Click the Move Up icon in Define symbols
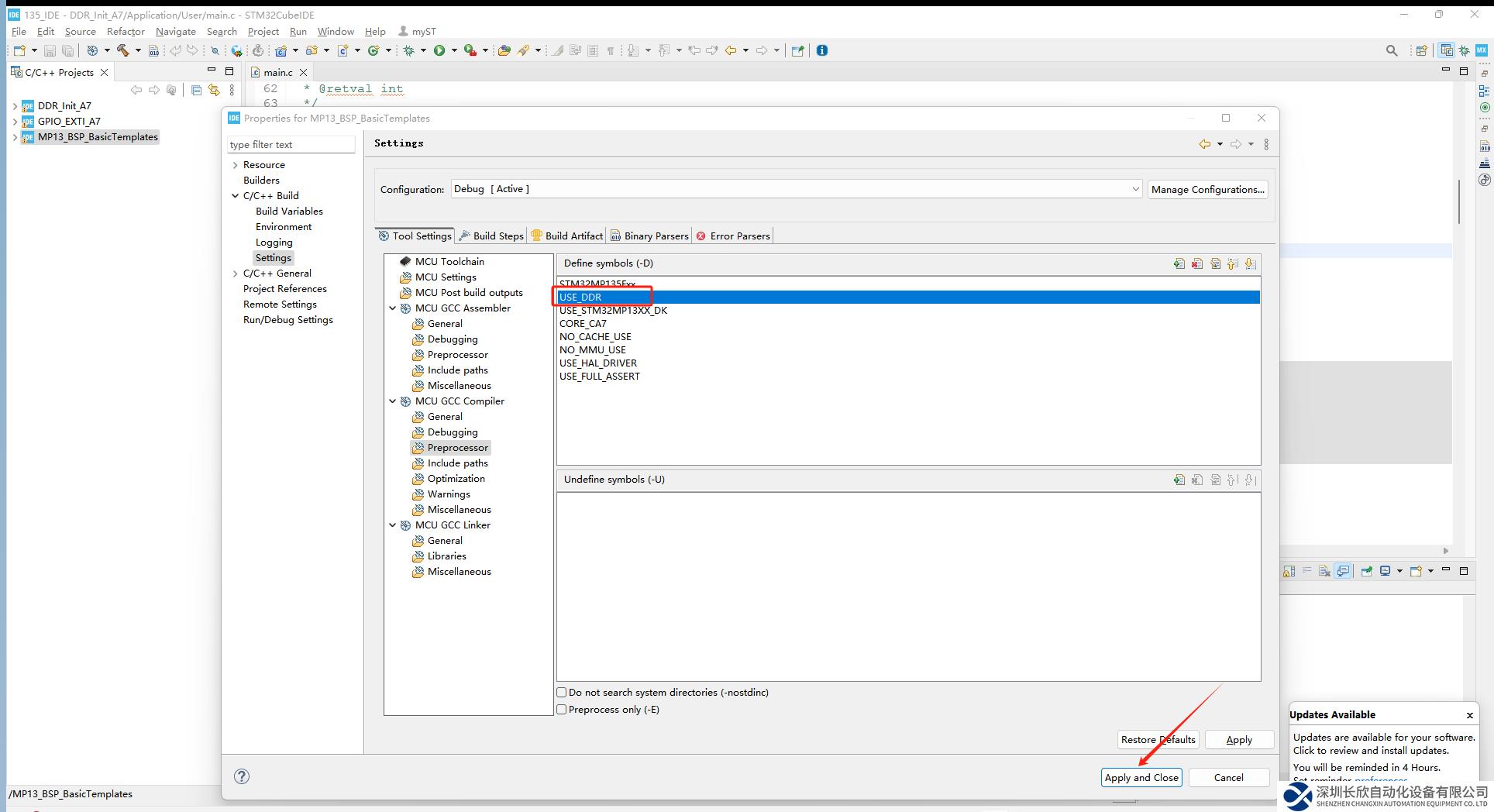Screen dimensions: 1494x812 pos(1232,263)
